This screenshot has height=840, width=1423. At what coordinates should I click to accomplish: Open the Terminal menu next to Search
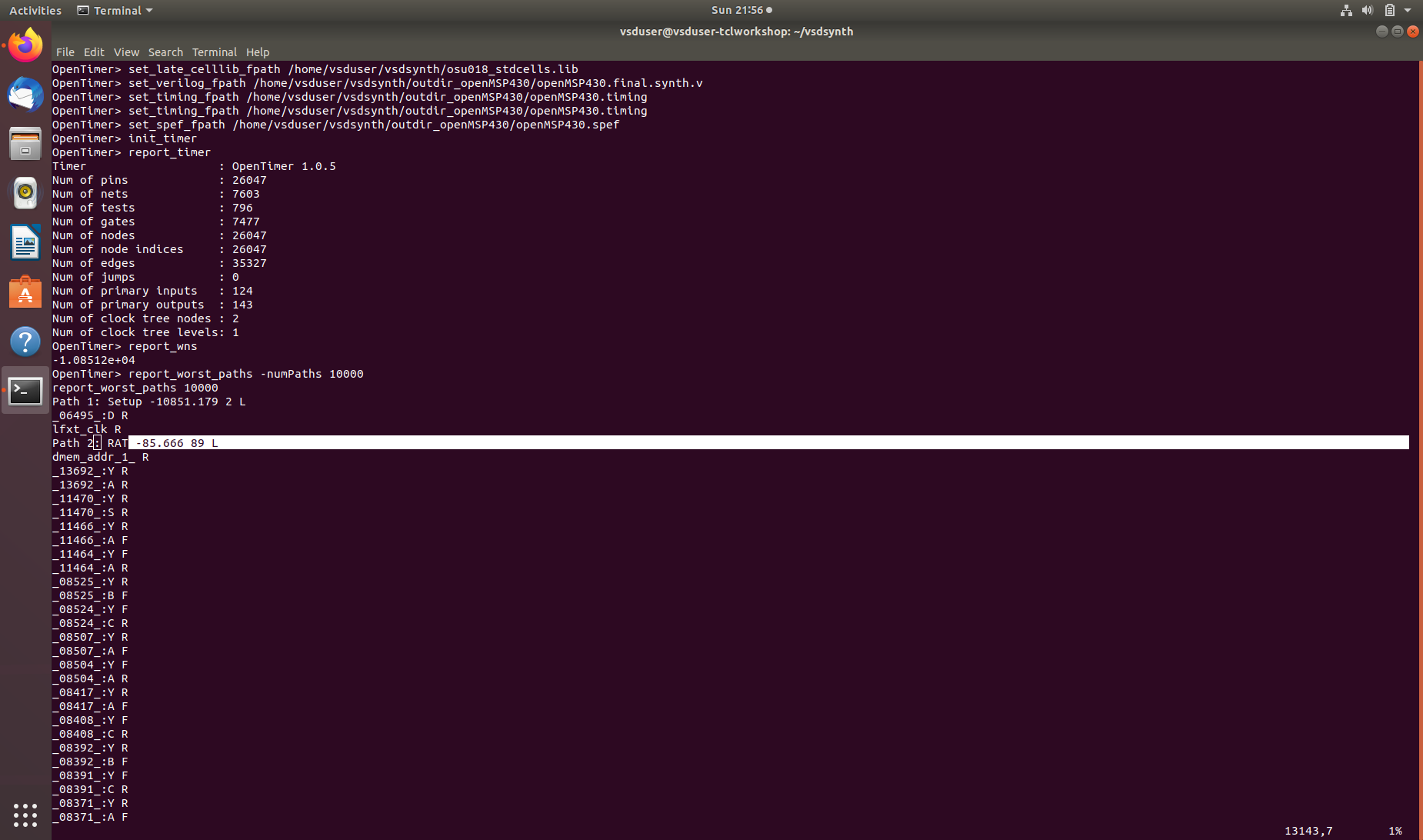tap(214, 52)
